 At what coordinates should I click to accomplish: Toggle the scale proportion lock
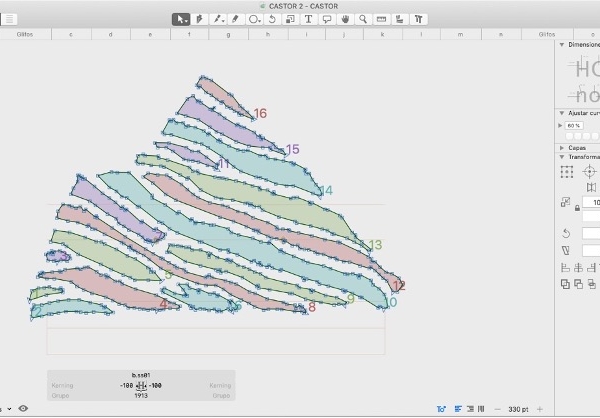tap(577, 207)
